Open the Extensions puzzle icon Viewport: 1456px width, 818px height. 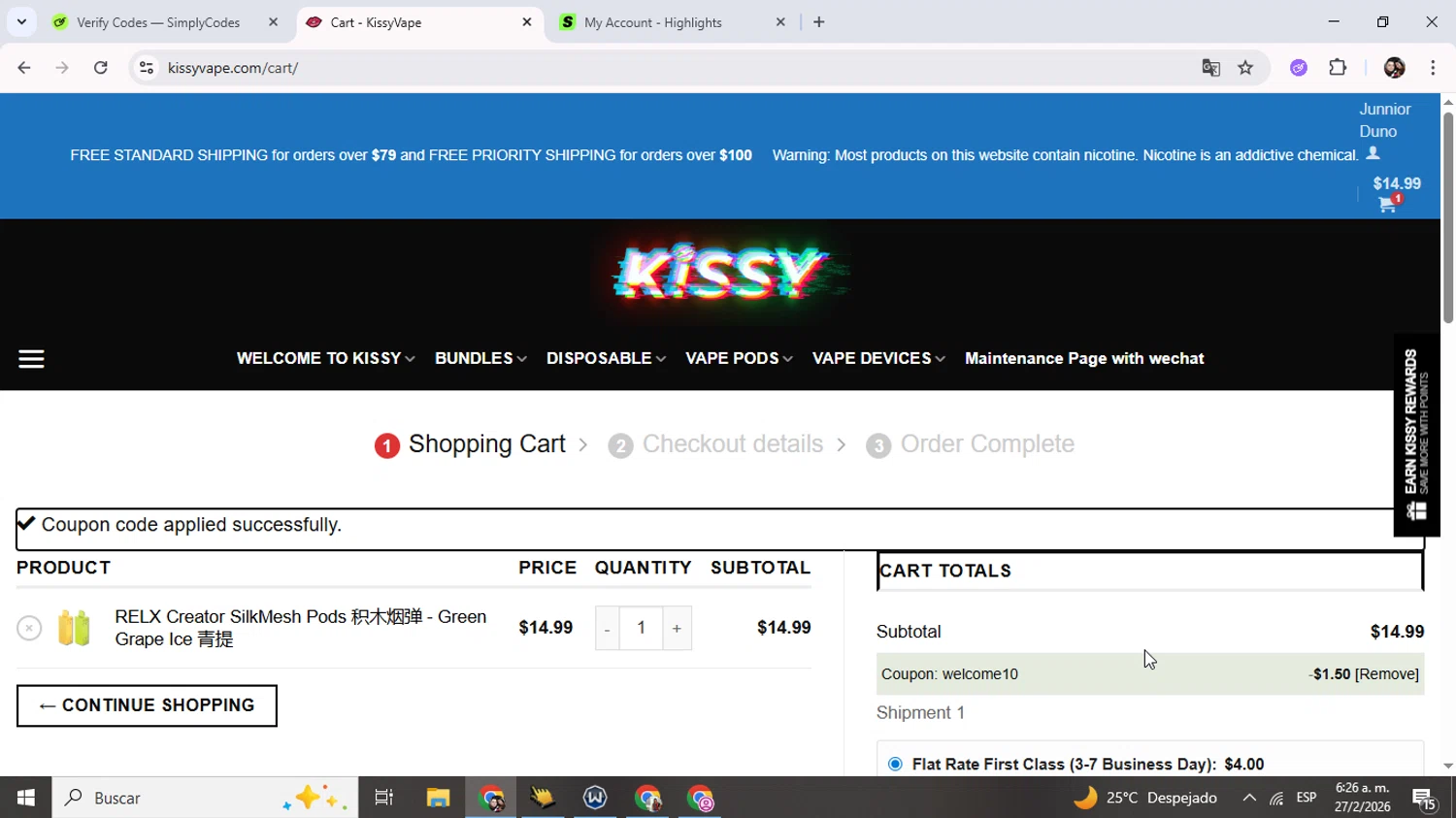1338,68
